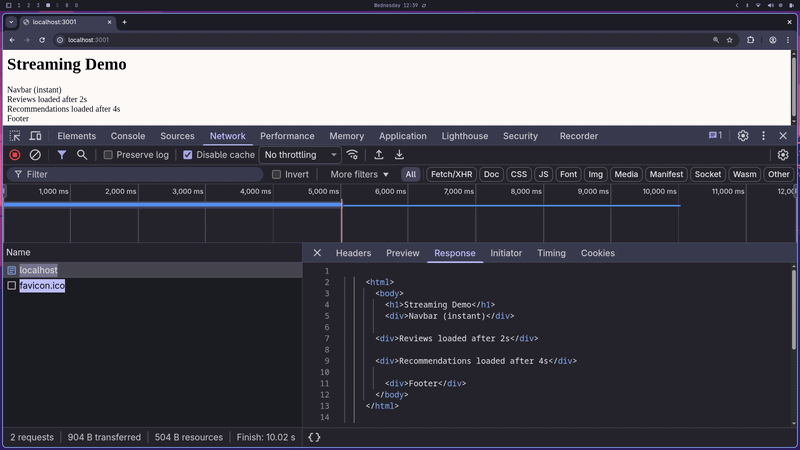Open network search magnifier icon
This screenshot has width=800, height=450.
coord(82,155)
